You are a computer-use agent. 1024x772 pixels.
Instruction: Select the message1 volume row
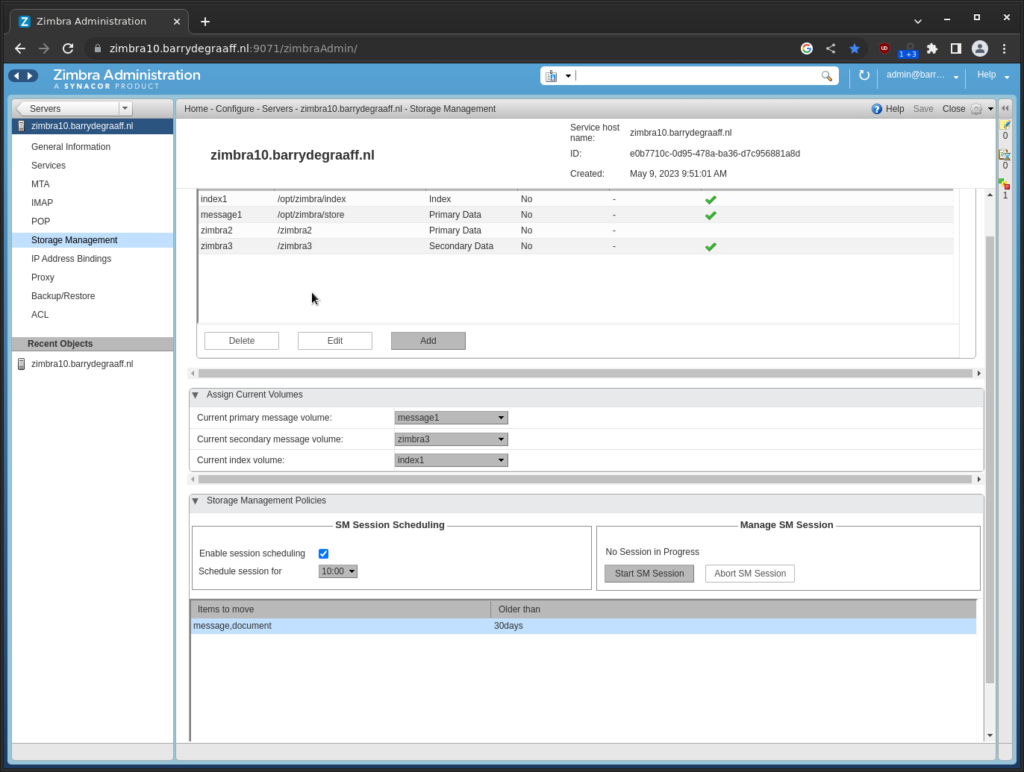pos(575,215)
